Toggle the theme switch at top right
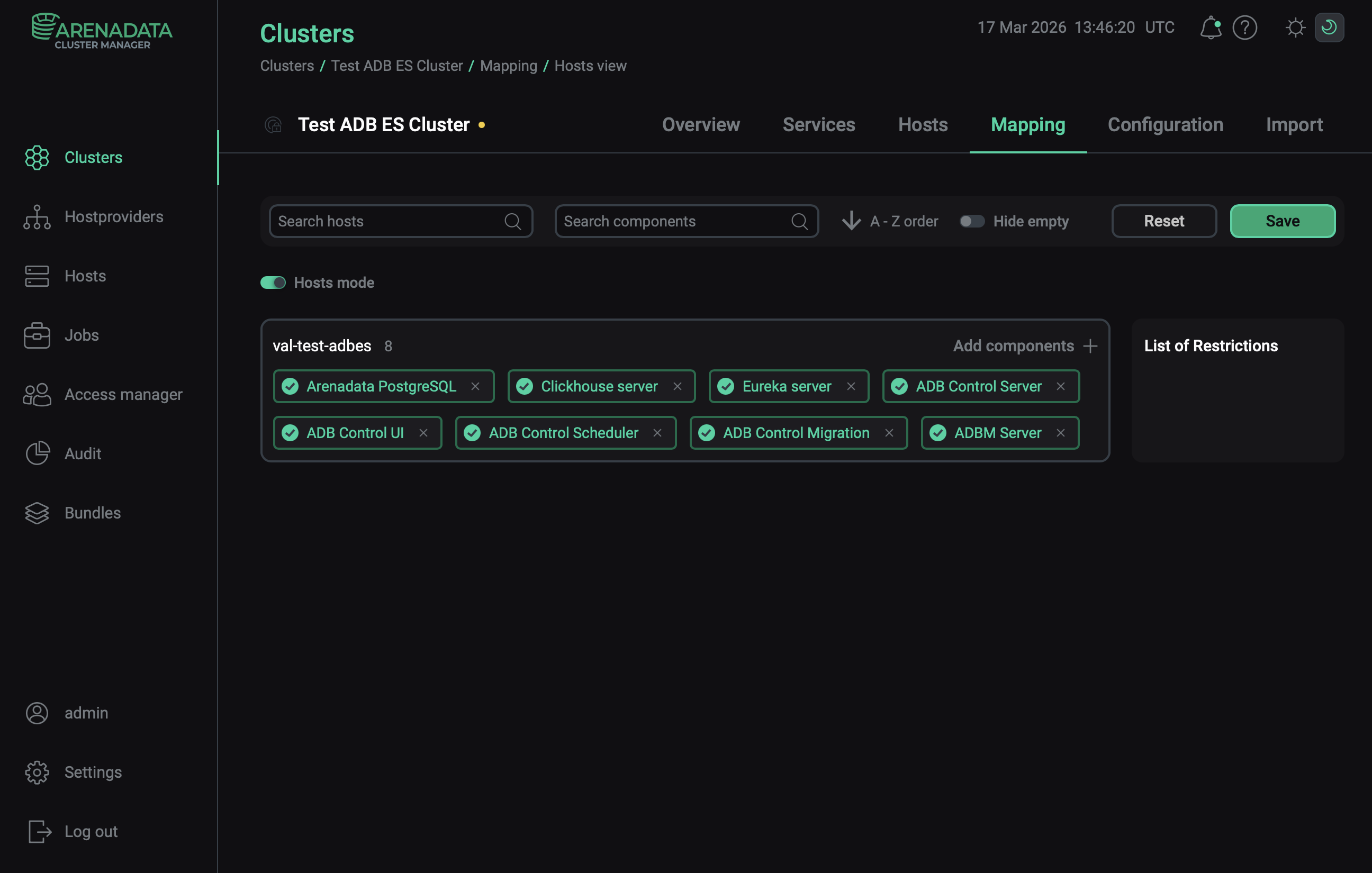The width and height of the screenshot is (1372, 873). [x=1329, y=28]
